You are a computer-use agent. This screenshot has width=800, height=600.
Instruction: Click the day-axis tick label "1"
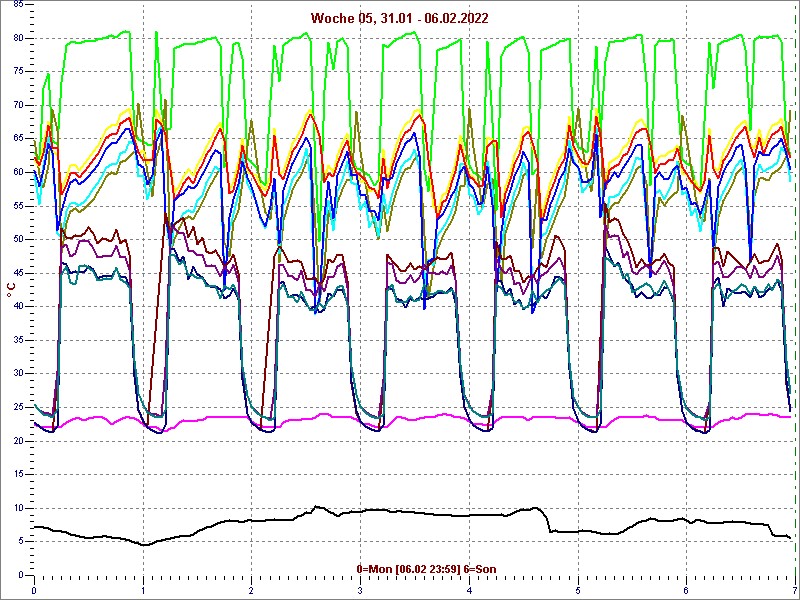pyautogui.click(x=143, y=591)
